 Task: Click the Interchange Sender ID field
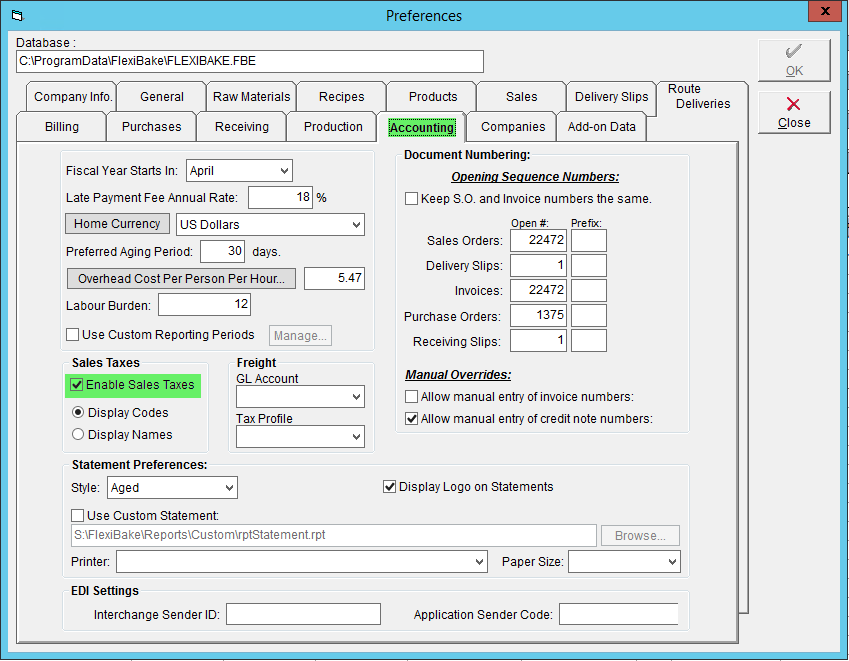click(x=303, y=614)
